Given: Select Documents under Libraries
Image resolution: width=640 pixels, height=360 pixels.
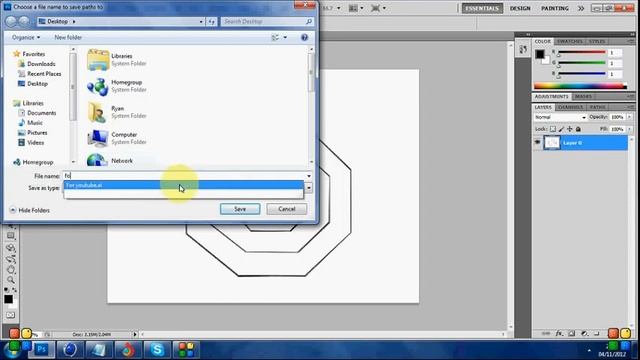Looking at the screenshot, I should coord(37,113).
